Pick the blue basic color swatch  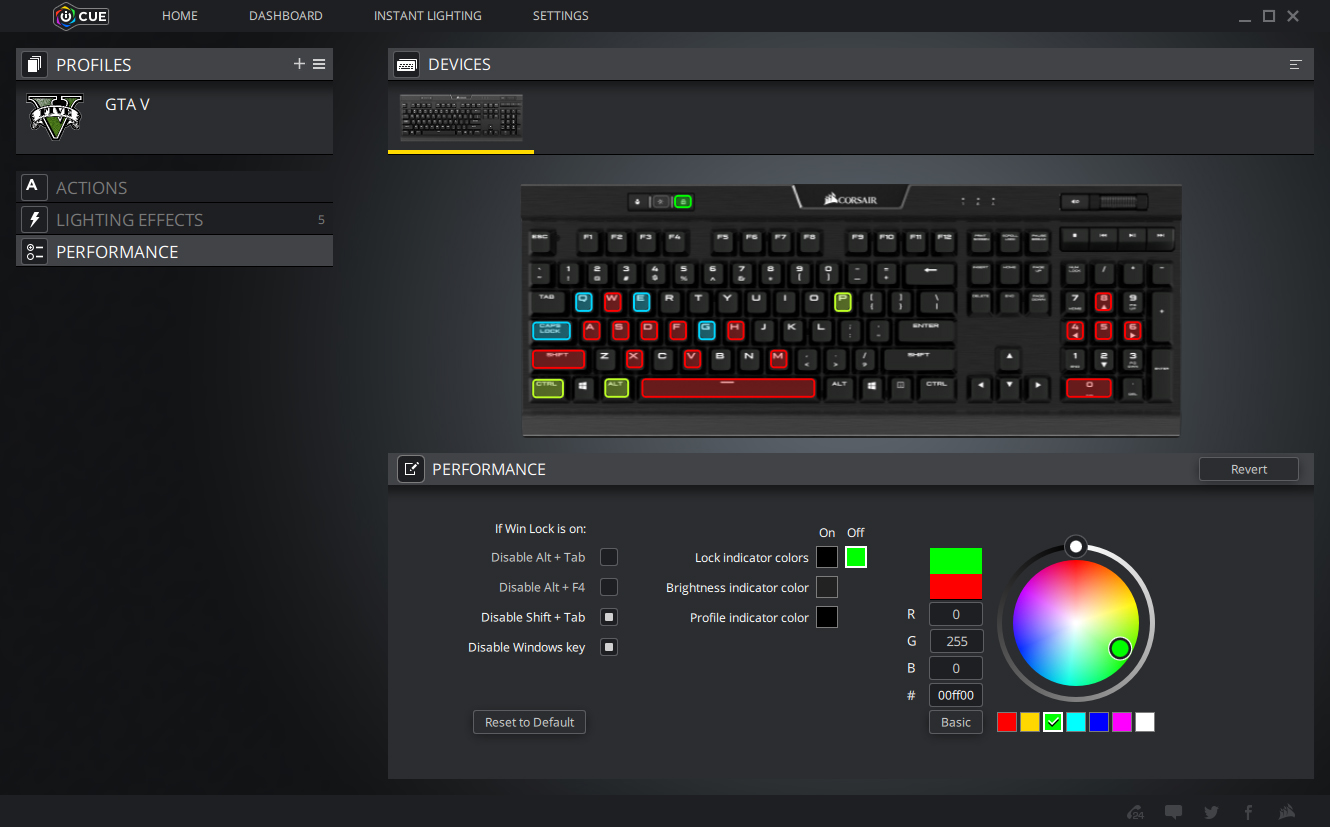click(x=1099, y=722)
